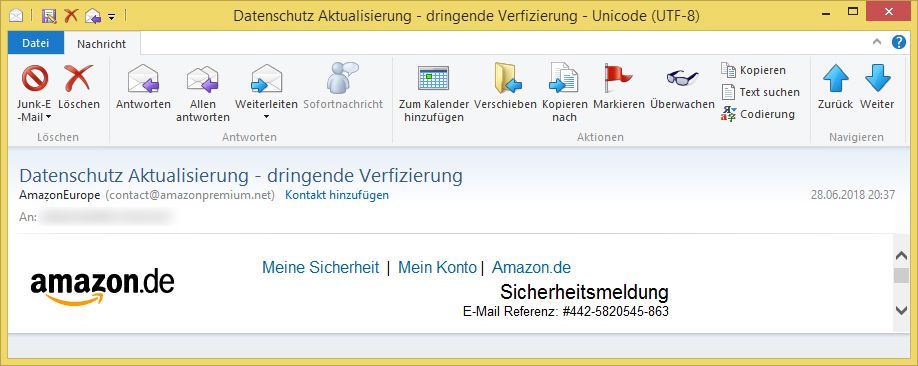Maximize the message window

[x=853, y=11]
